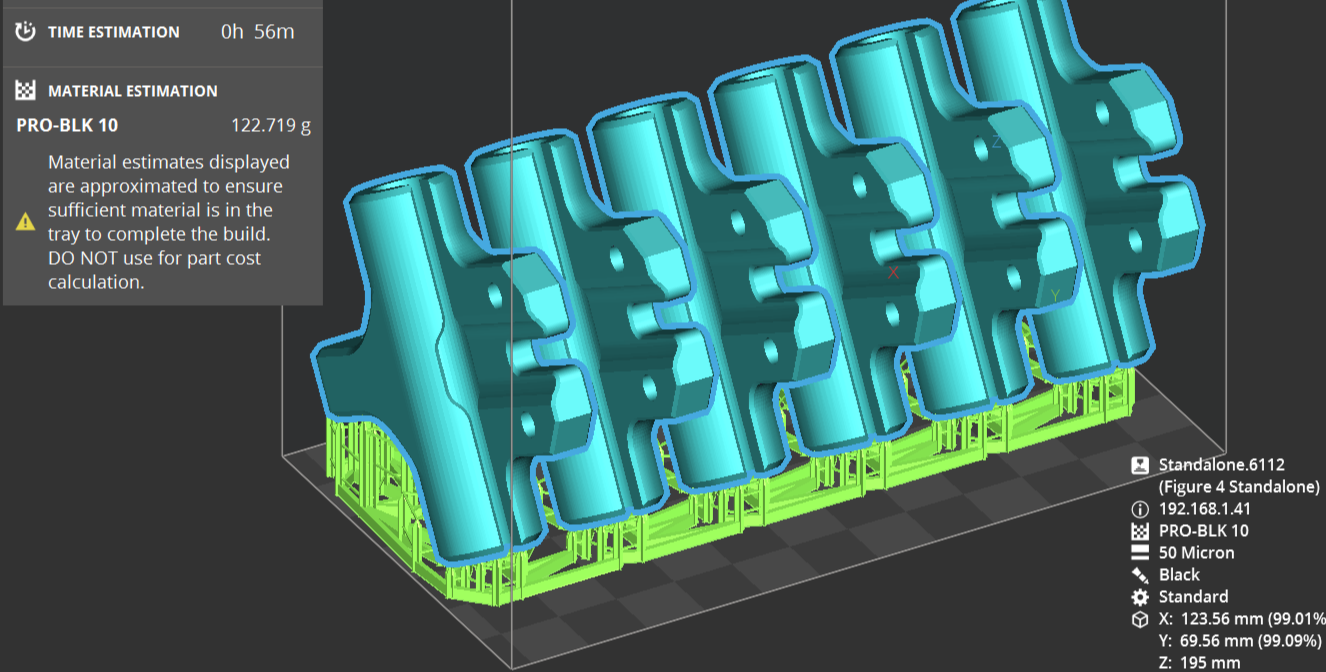Click the build volume cube icon beside X dimension
The width and height of the screenshot is (1326, 672).
point(1139,619)
